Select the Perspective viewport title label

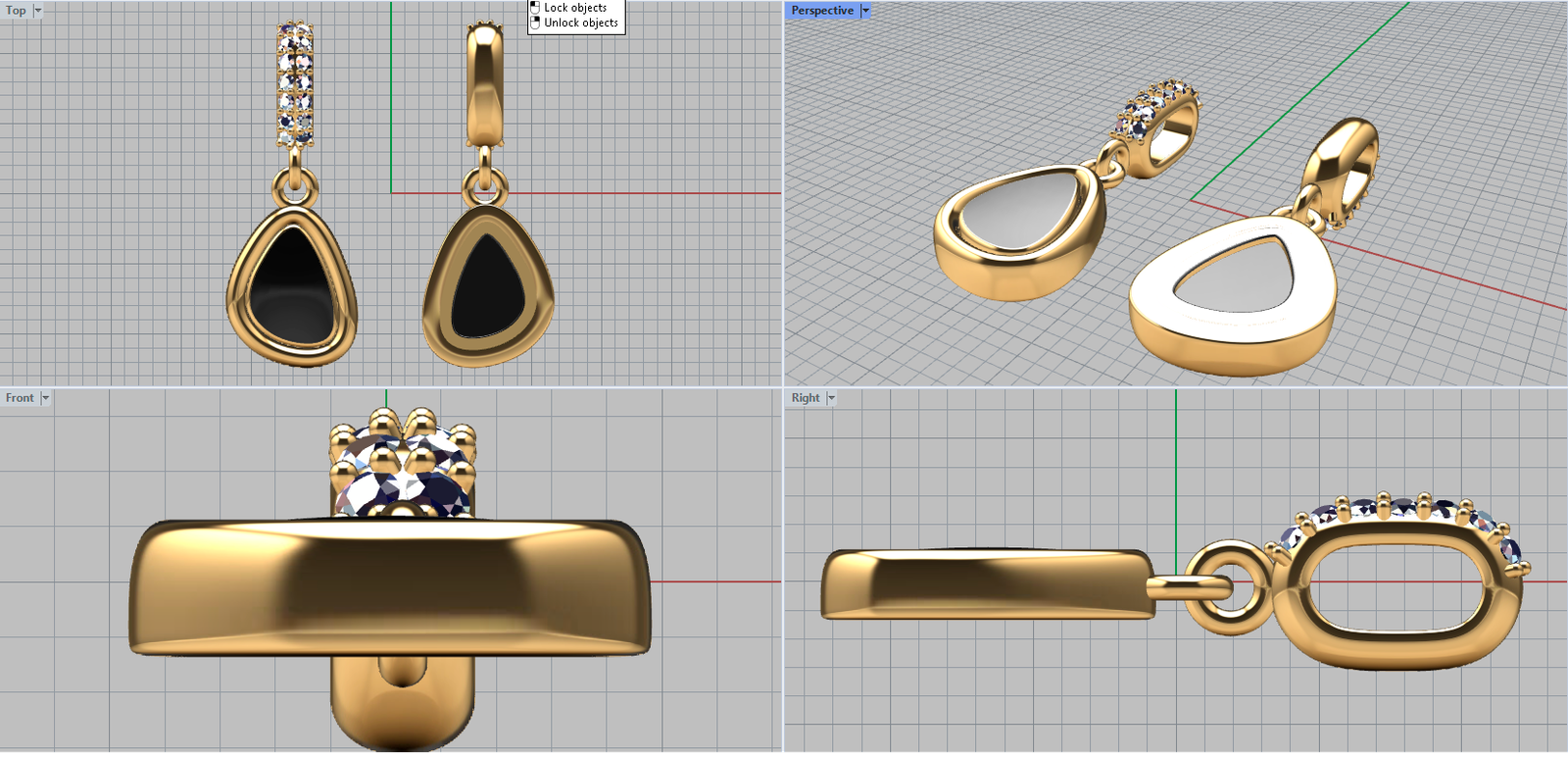pos(822,11)
